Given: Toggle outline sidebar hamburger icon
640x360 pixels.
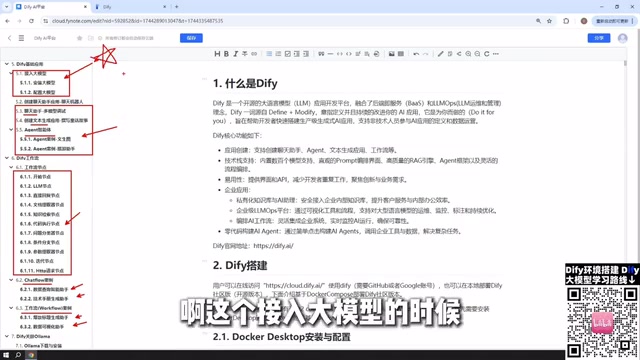Looking at the screenshot, I should 21,38.
